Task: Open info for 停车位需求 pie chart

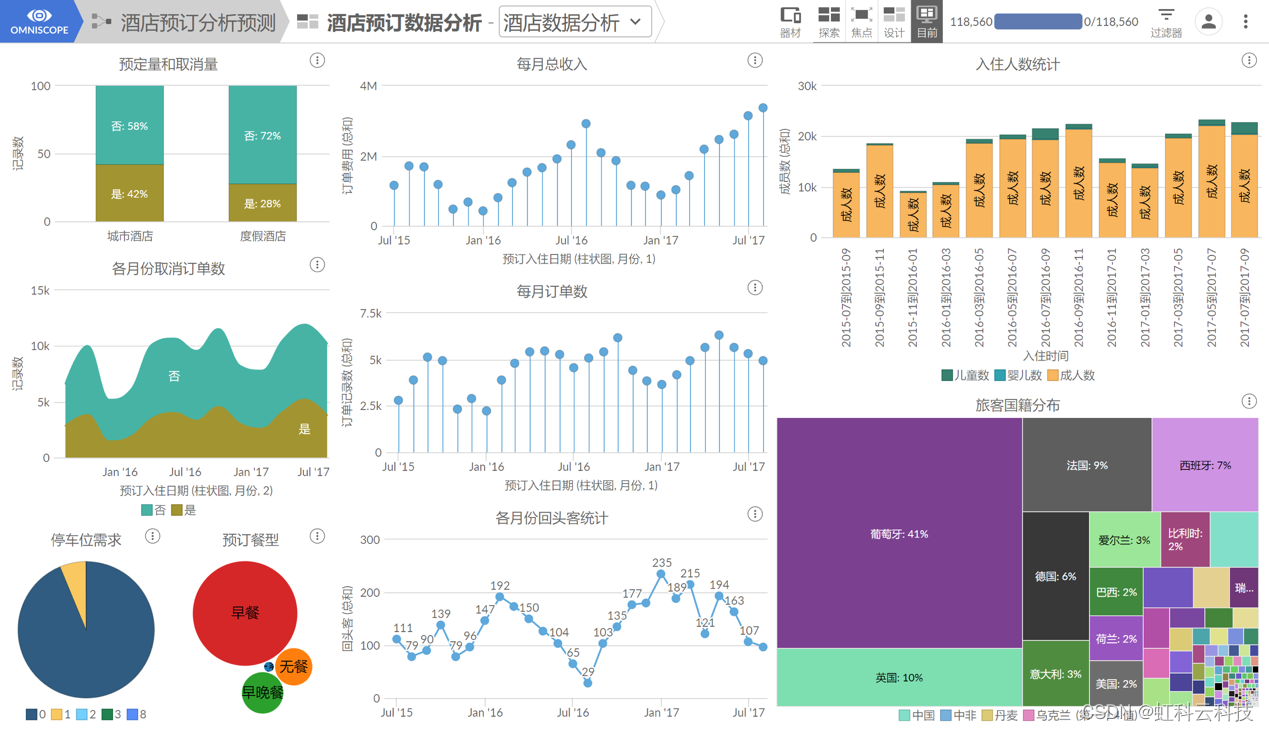Action: (152, 537)
